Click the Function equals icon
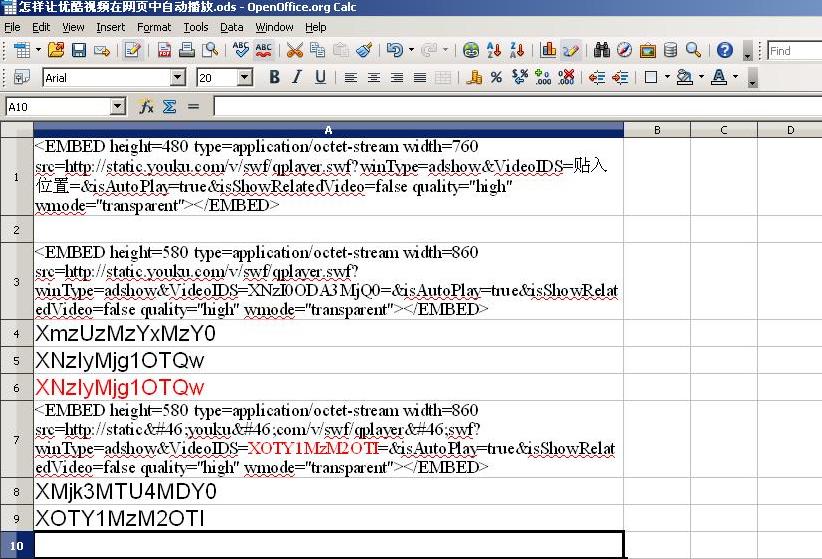The height and width of the screenshot is (559, 822). tap(193, 107)
